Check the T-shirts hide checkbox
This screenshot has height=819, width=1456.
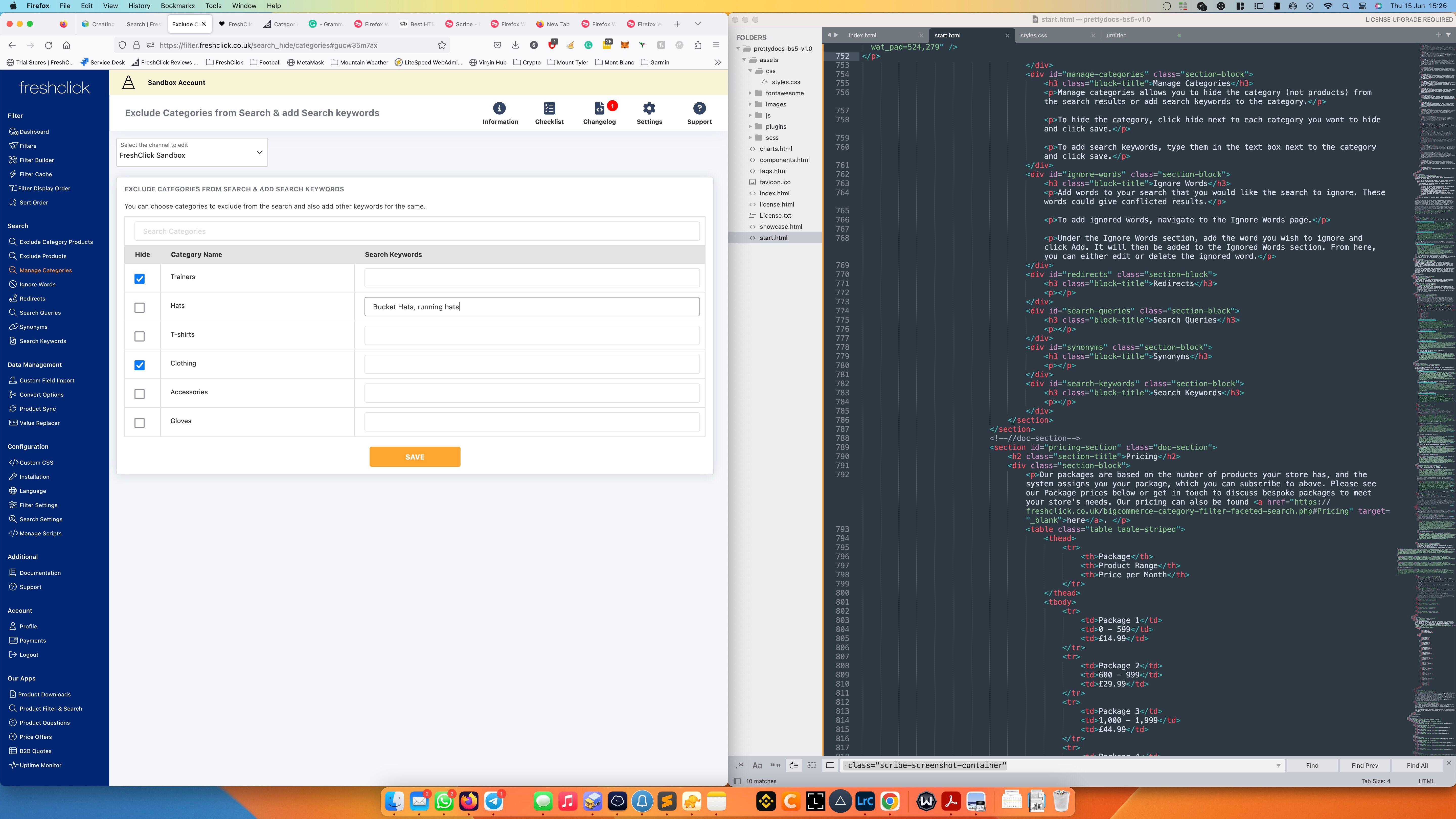tap(140, 336)
